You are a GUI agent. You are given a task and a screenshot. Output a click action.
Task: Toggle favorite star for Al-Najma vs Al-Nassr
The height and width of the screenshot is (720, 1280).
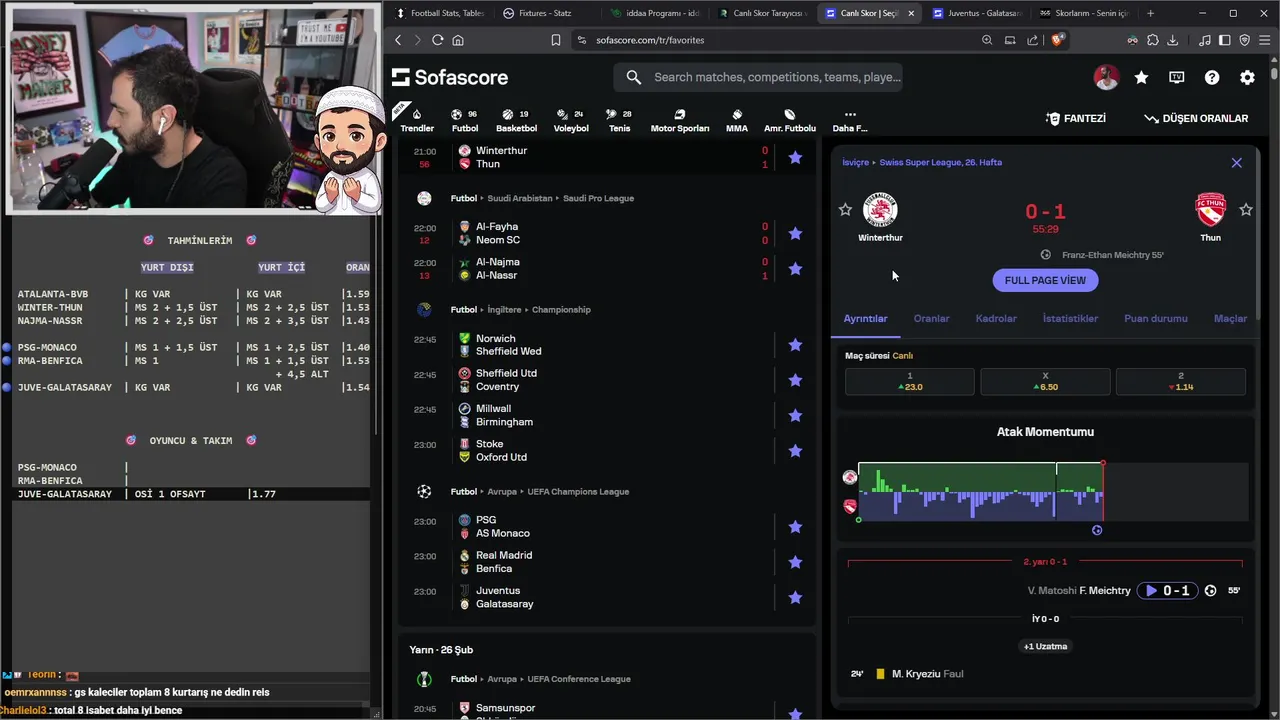click(x=795, y=268)
